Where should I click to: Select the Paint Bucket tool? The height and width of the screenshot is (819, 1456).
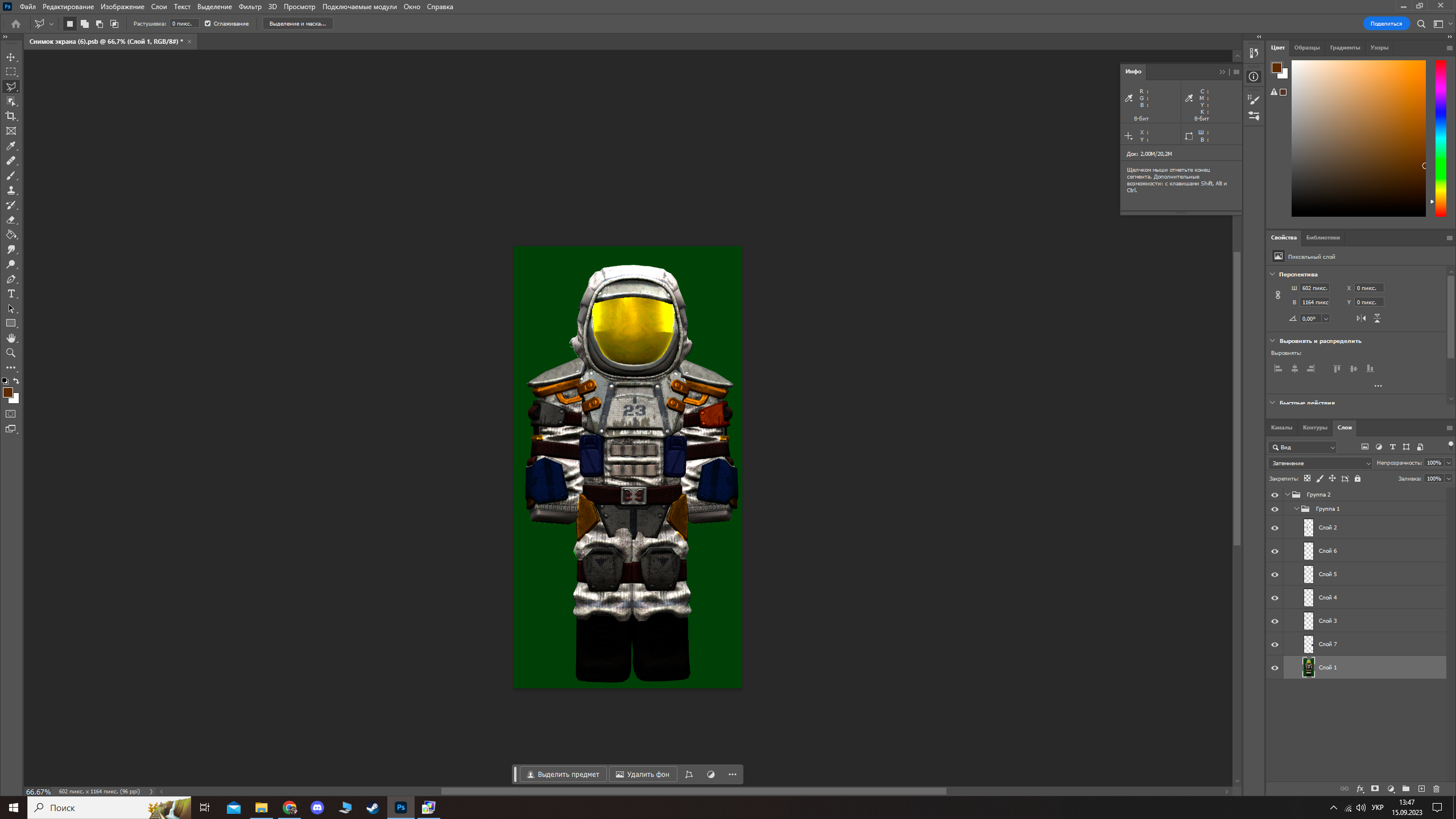pos(11,235)
